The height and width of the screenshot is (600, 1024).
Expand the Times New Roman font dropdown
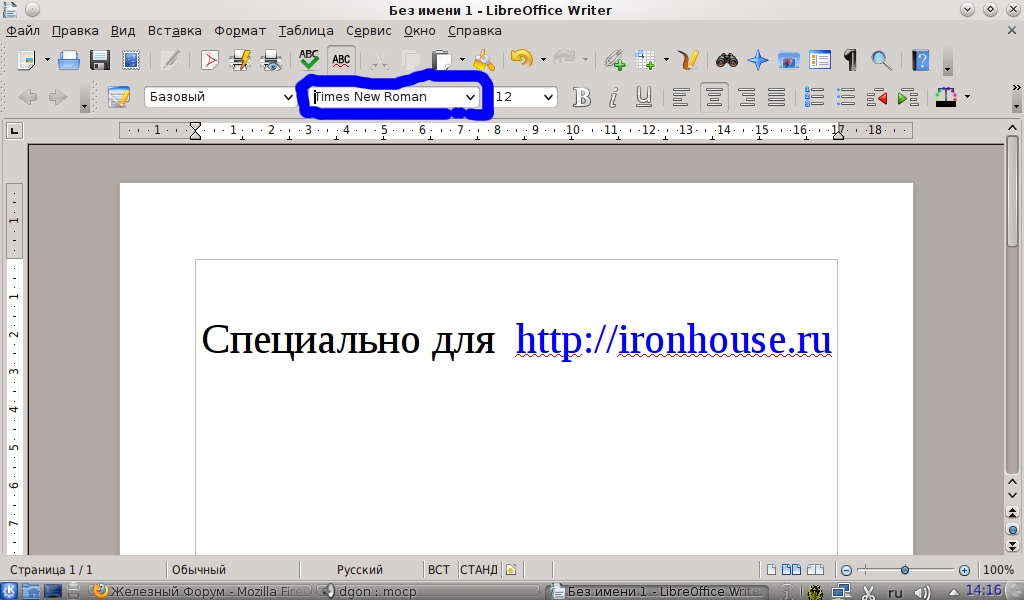(x=470, y=97)
